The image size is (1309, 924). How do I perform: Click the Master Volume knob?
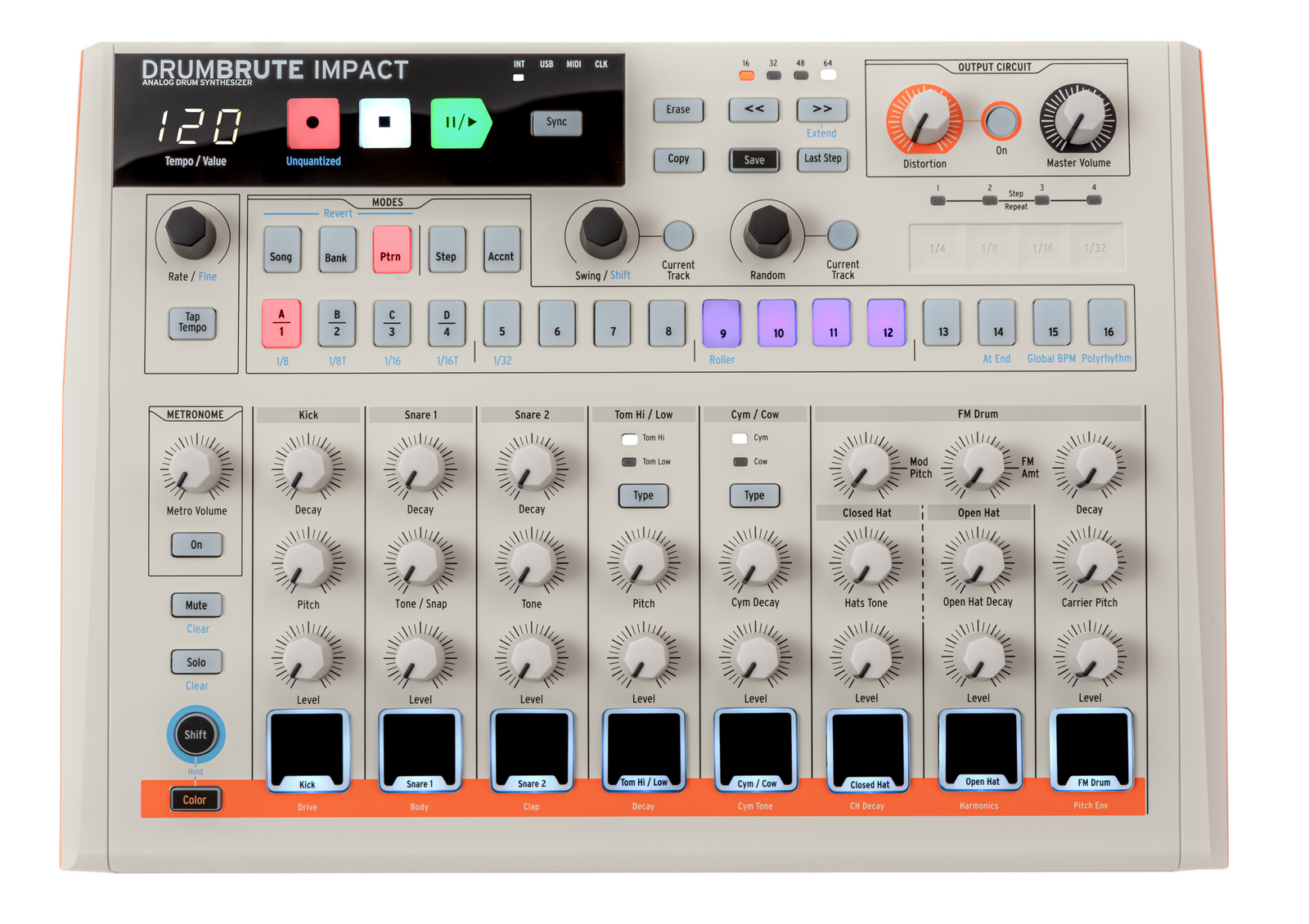(1077, 120)
